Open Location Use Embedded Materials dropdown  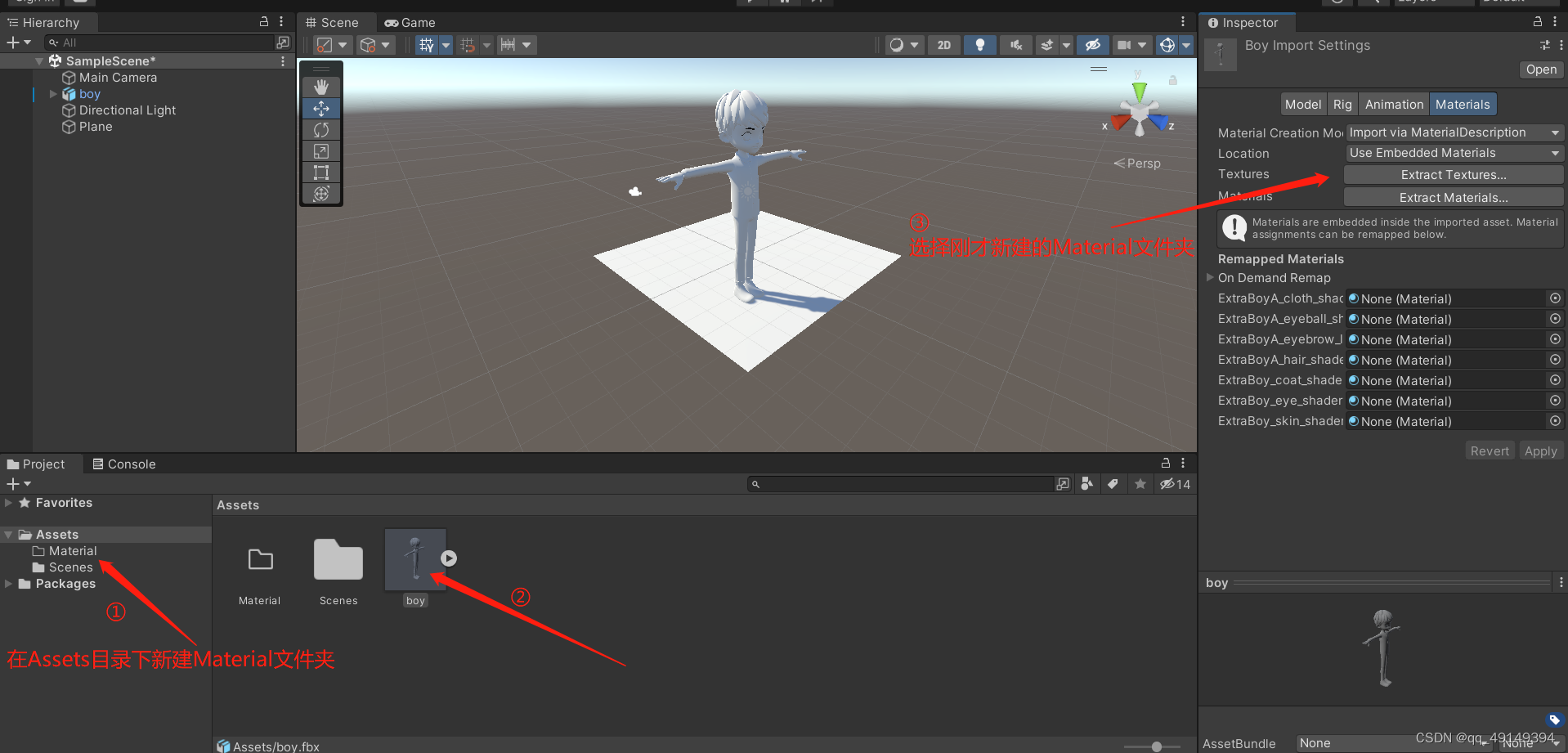coord(1454,153)
